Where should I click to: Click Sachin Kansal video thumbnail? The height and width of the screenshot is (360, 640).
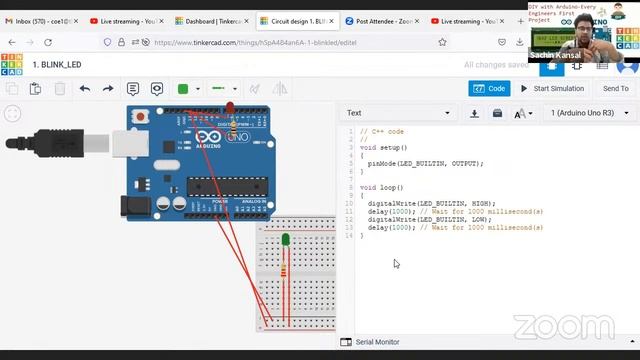coord(584,32)
